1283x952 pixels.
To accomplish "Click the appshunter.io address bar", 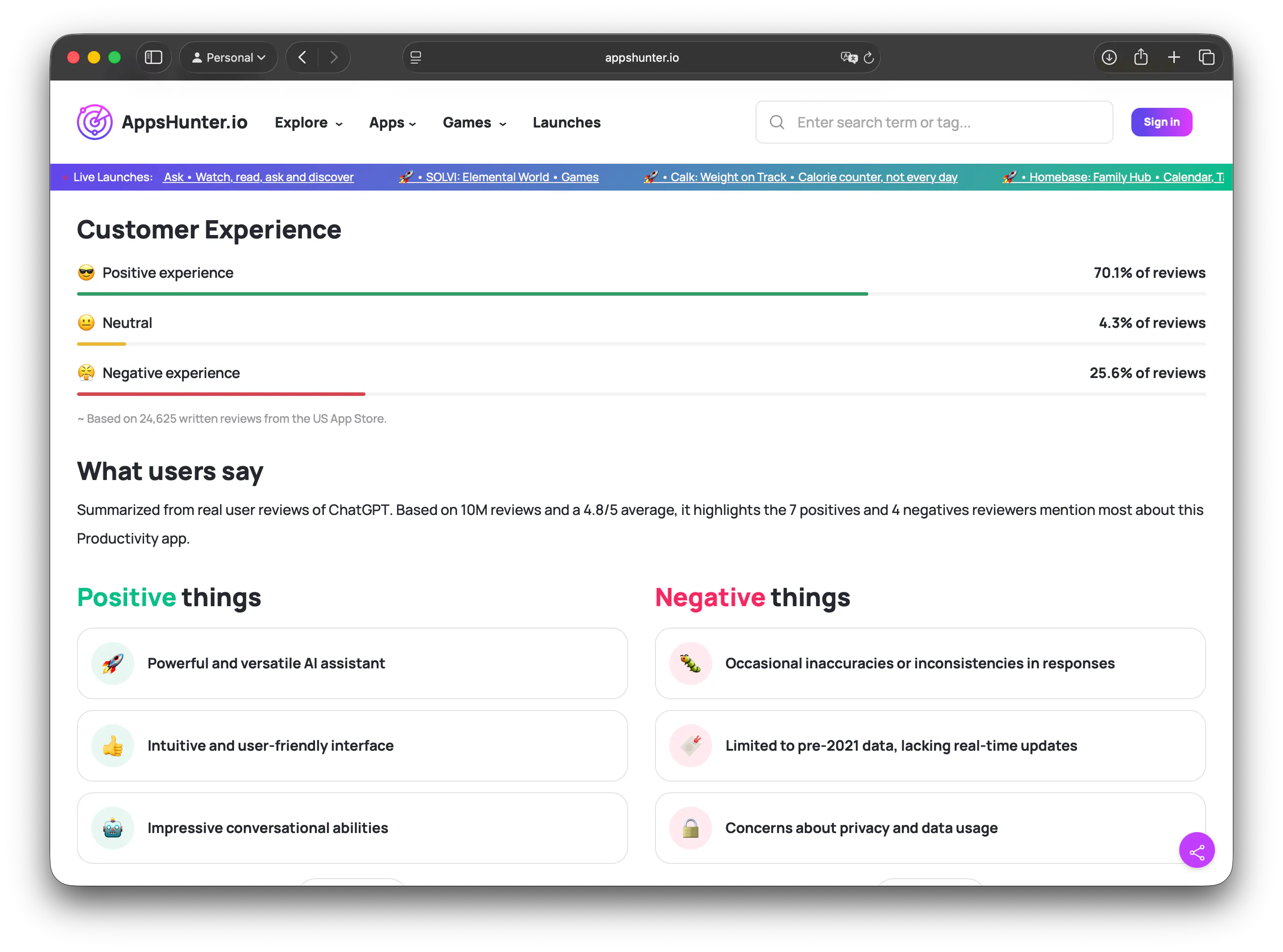I will 641,57.
